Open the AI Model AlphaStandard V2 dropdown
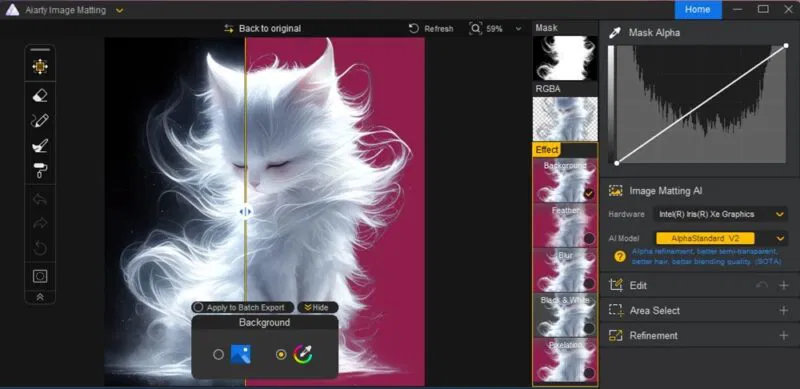 pos(720,238)
